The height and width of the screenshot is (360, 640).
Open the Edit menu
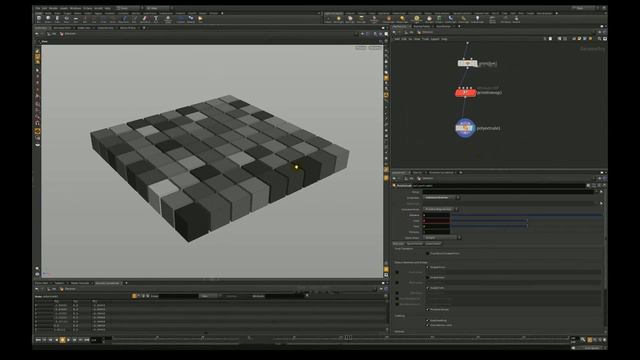tap(45, 8)
